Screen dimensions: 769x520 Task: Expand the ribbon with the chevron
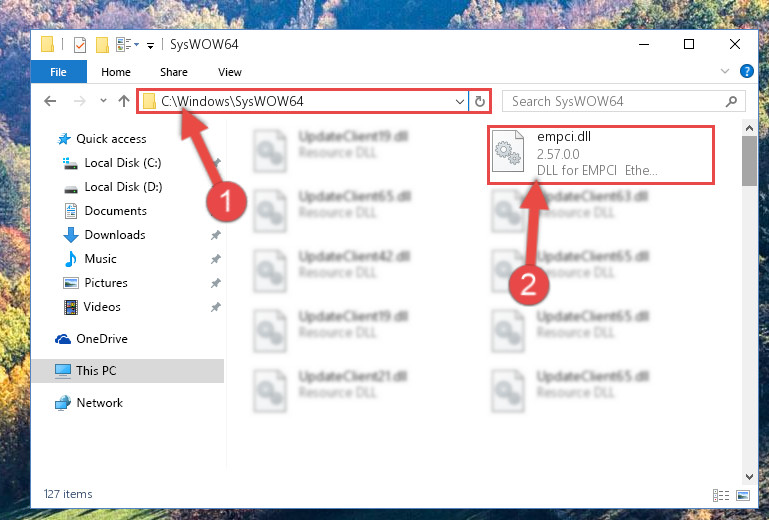[x=724, y=72]
